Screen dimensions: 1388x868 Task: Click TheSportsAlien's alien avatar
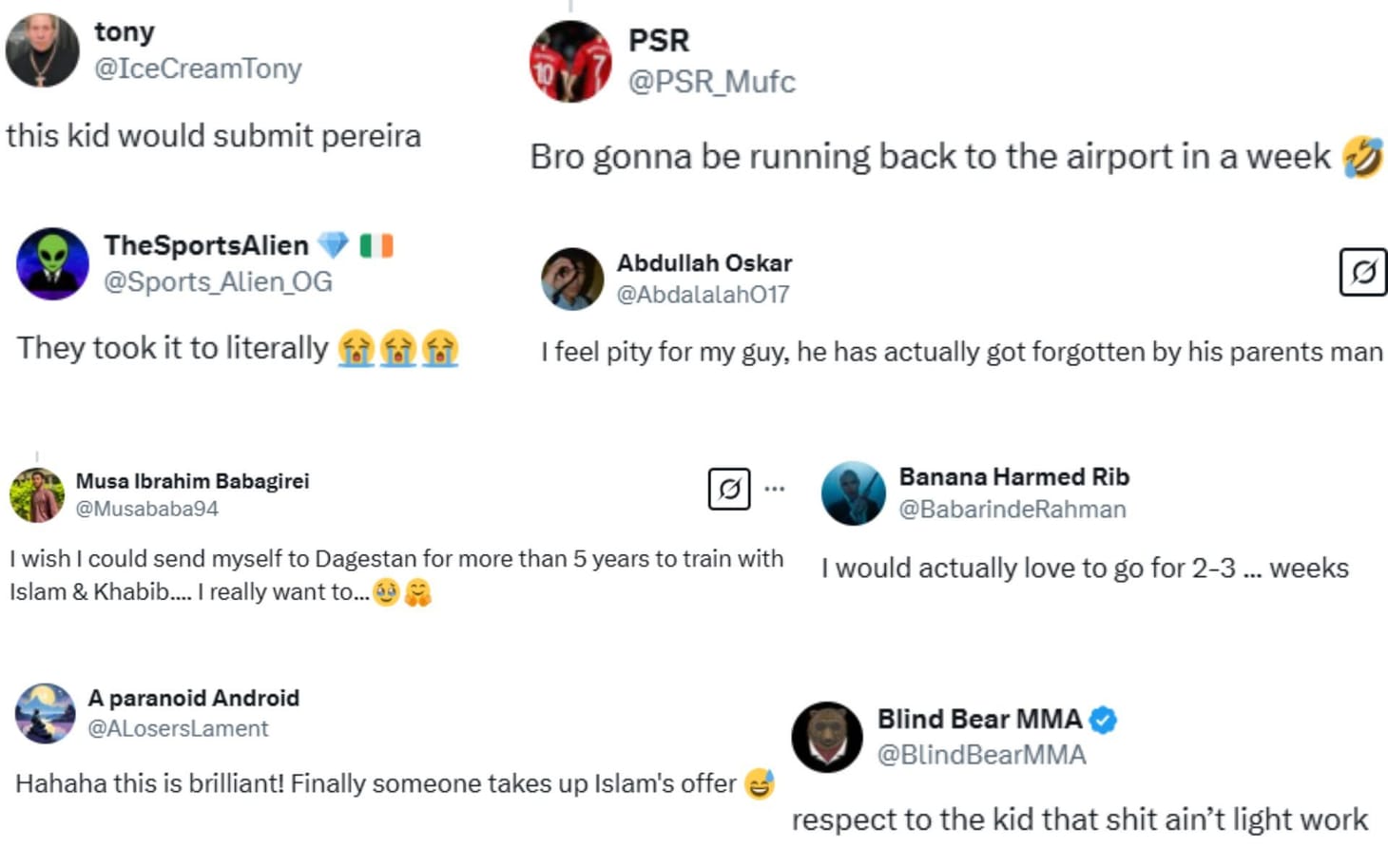(53, 264)
